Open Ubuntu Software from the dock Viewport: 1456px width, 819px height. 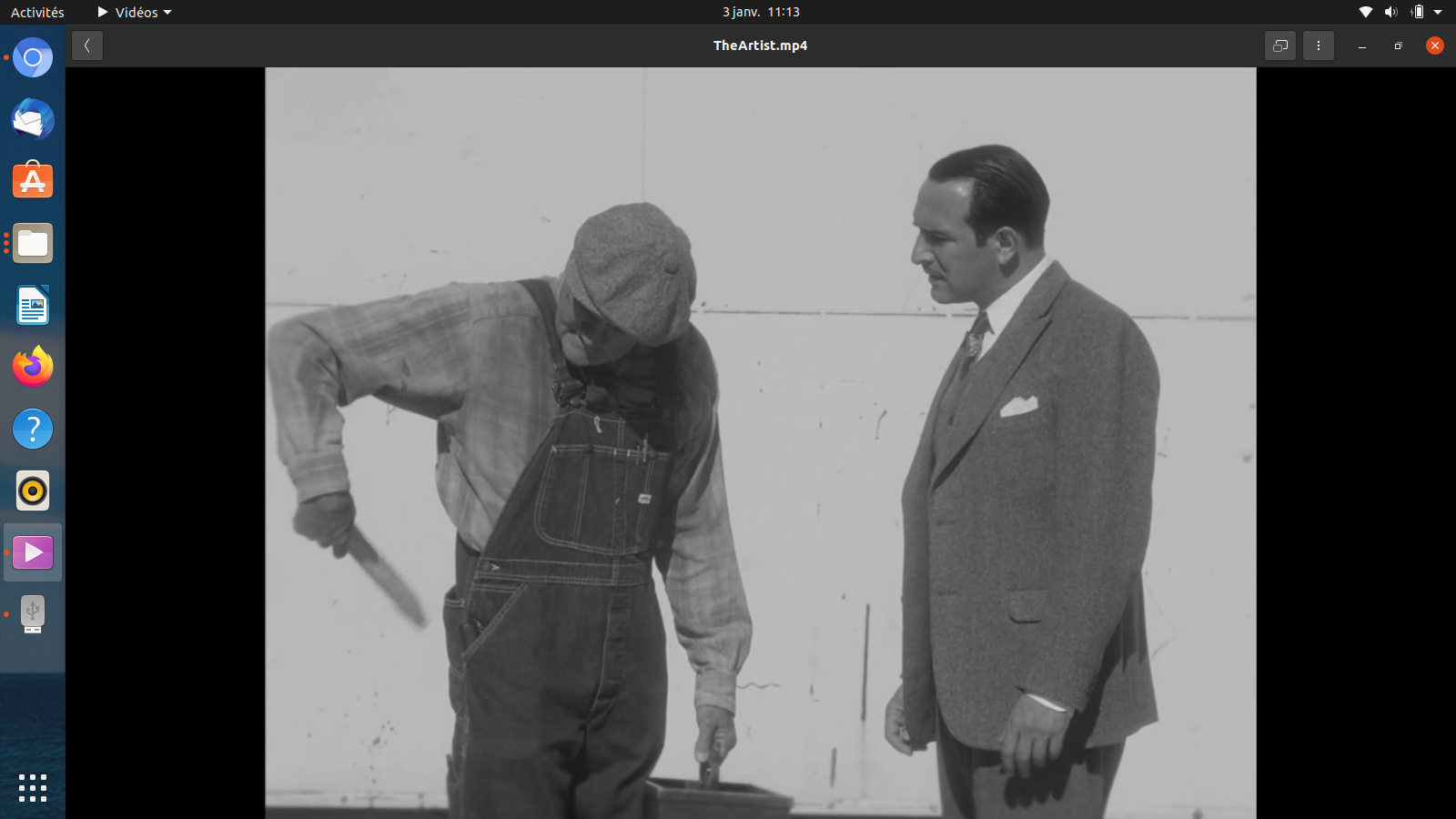tap(33, 182)
